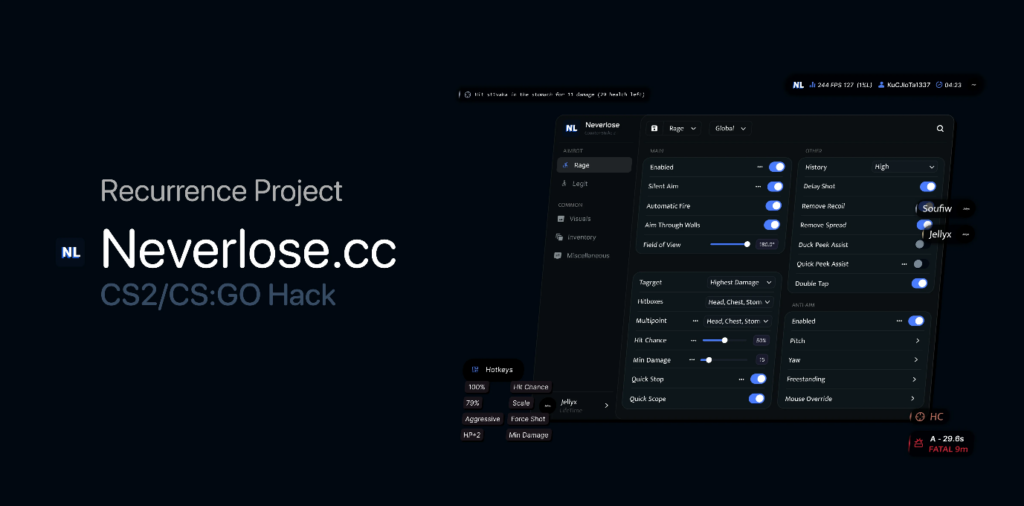This screenshot has width=1024, height=506.
Task: Click the clock icon beside 04:23
Action: [939, 85]
